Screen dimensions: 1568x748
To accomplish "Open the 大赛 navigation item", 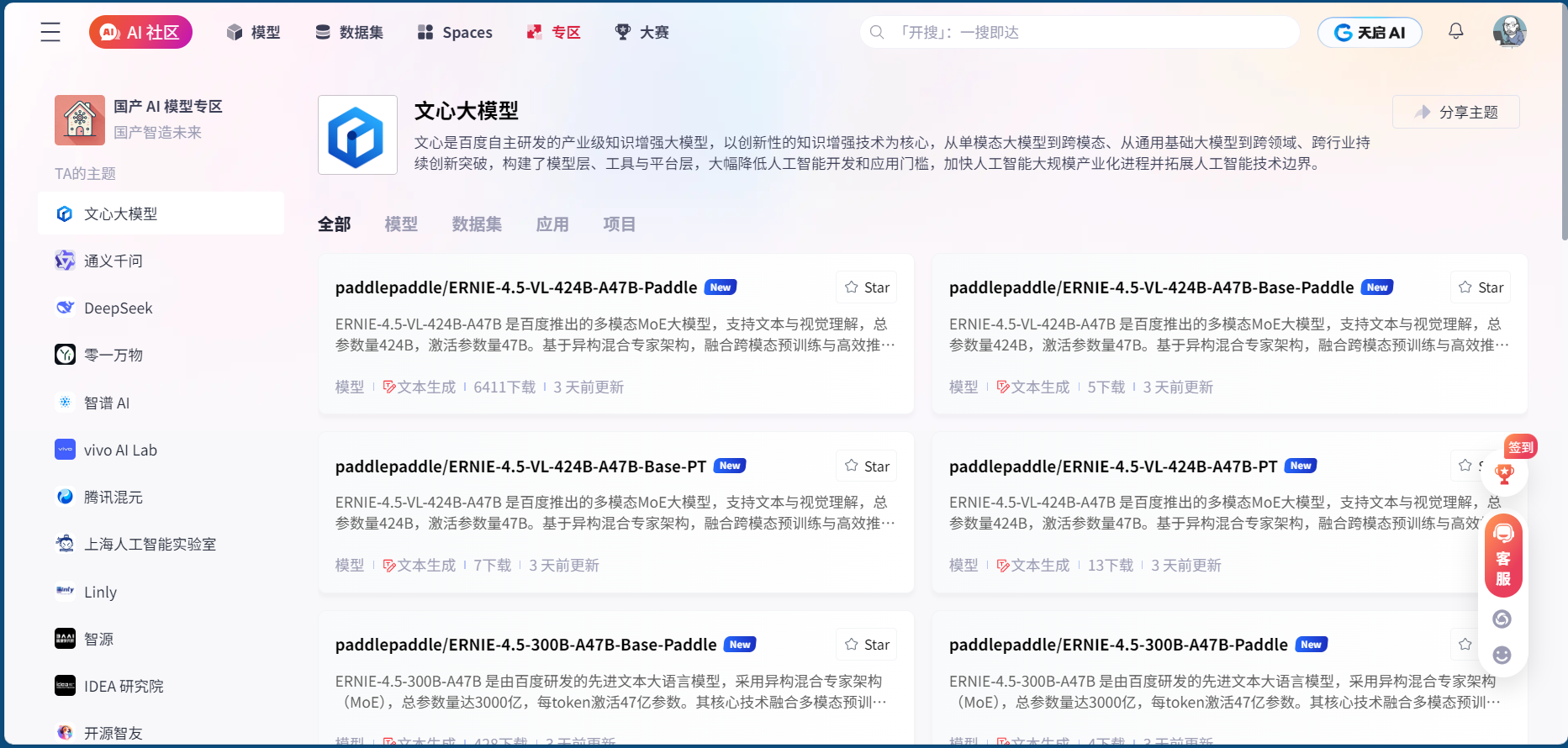I will coord(641,32).
